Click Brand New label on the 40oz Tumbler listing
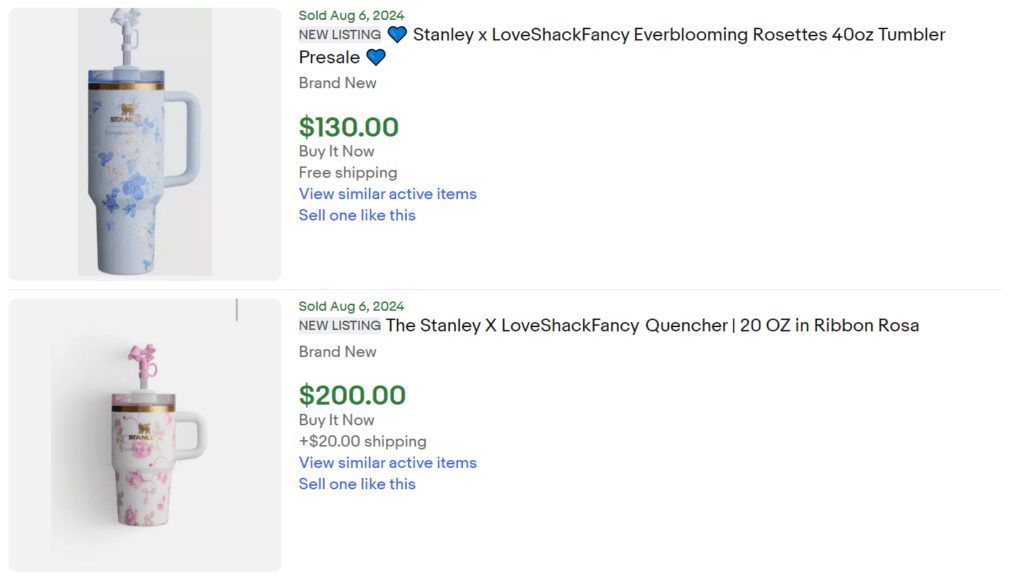This screenshot has width=1024, height=576. (x=337, y=83)
